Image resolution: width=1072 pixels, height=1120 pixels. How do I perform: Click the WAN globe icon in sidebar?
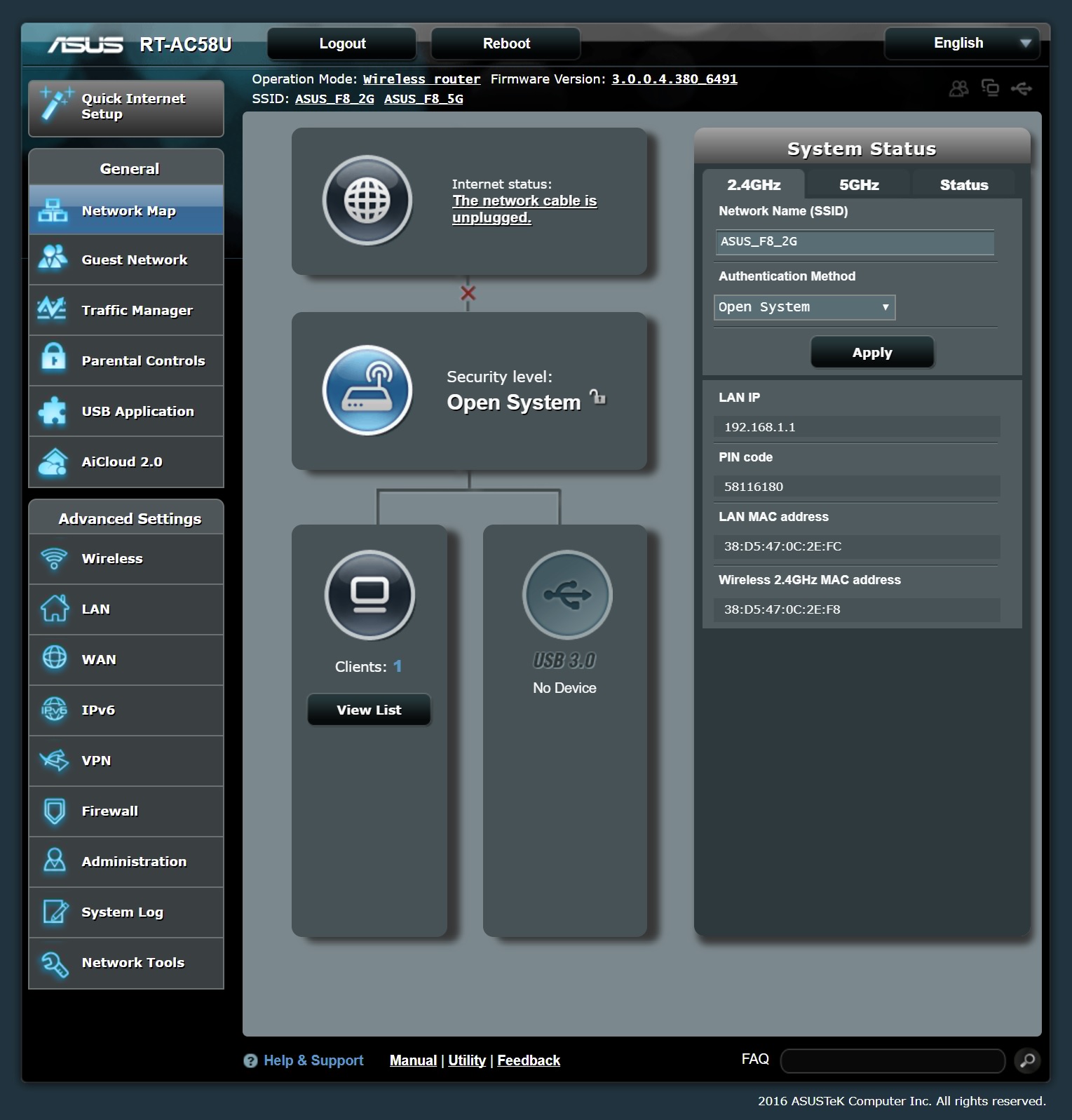[x=54, y=659]
